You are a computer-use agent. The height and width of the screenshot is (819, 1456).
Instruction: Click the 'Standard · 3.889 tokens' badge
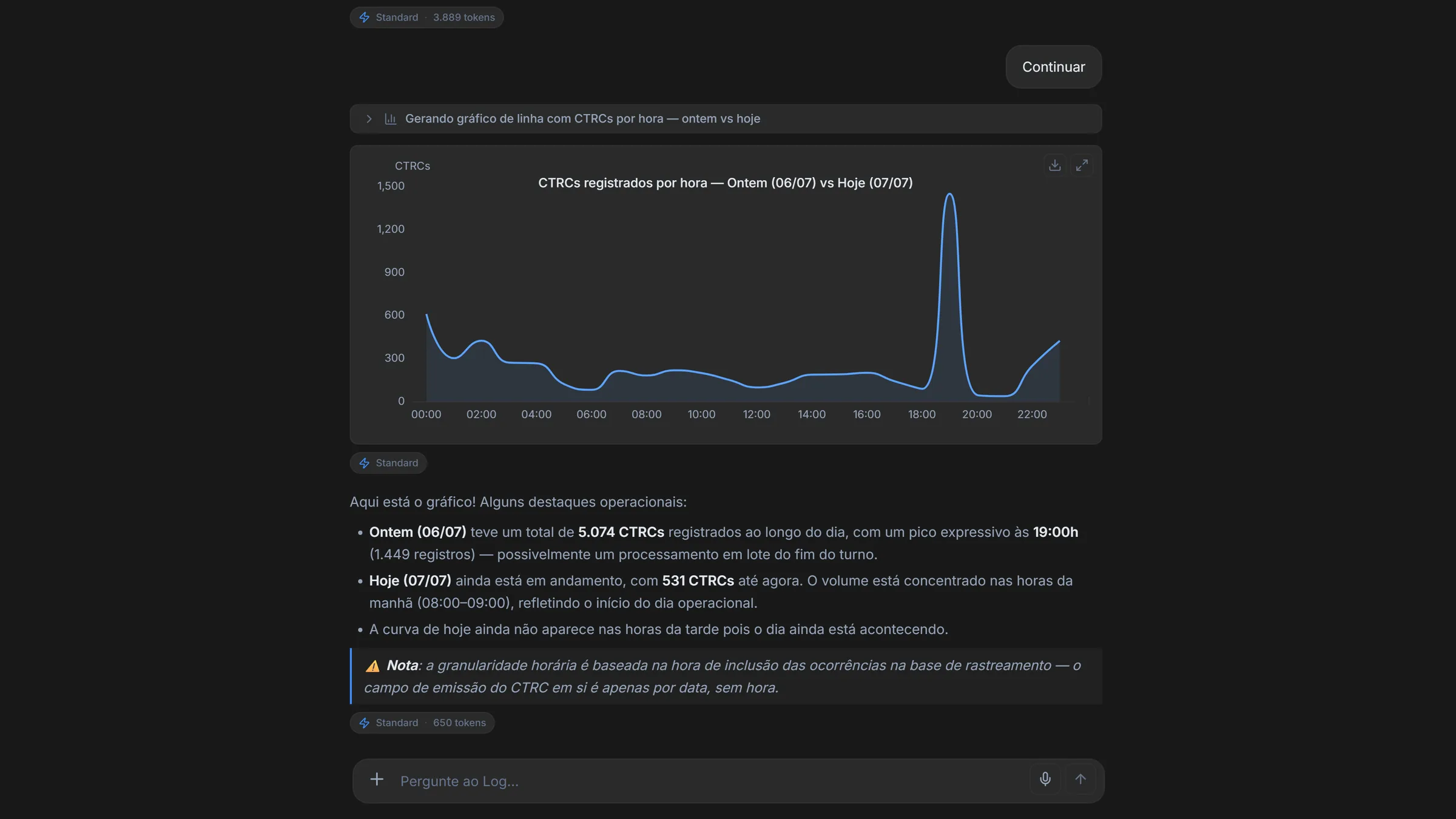[x=426, y=18]
